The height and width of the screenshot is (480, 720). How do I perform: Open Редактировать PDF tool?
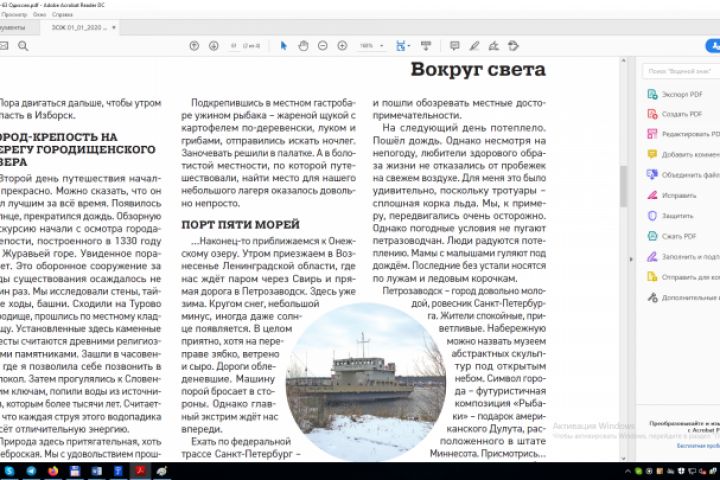pos(683,134)
